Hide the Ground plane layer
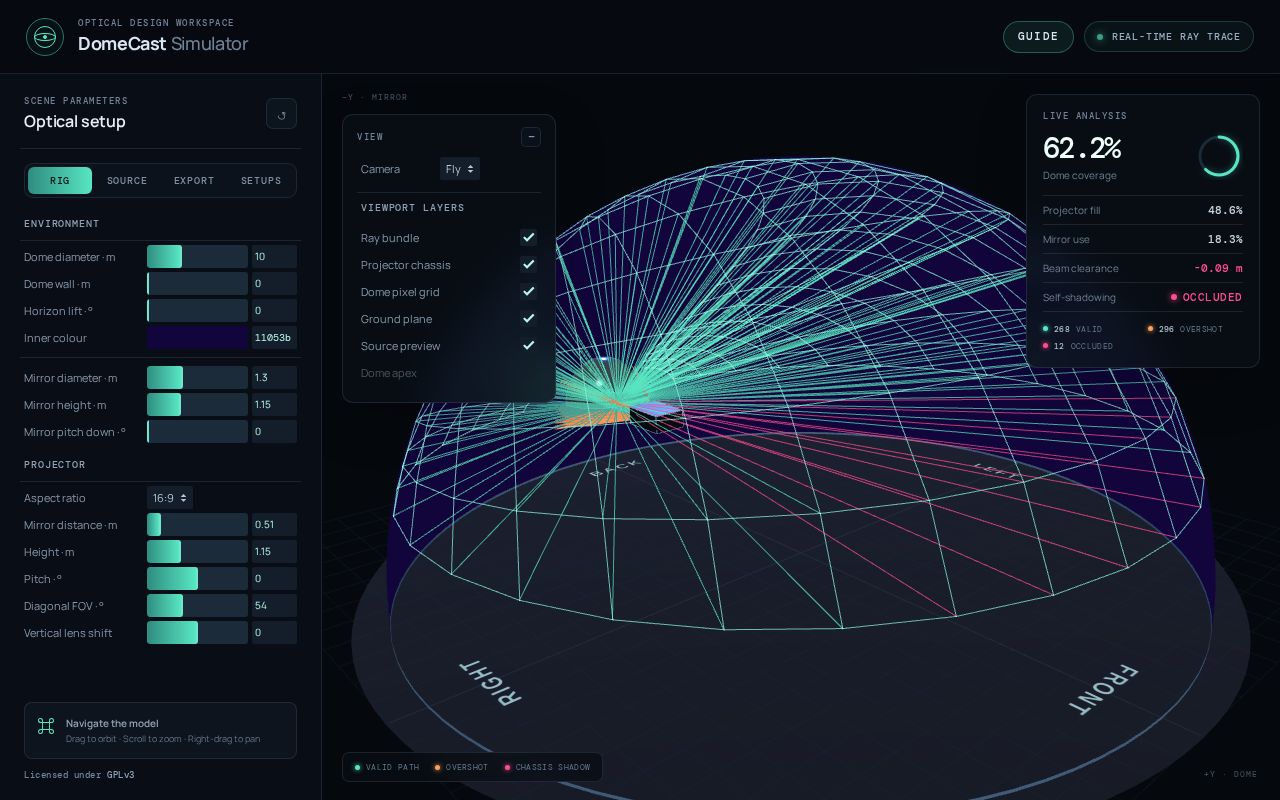Viewport: 1280px width, 800px height. tap(528, 319)
